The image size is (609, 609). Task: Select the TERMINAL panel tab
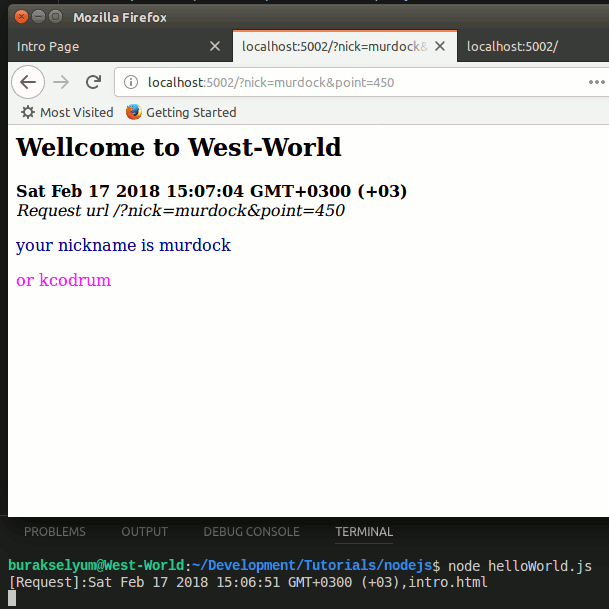pos(364,531)
